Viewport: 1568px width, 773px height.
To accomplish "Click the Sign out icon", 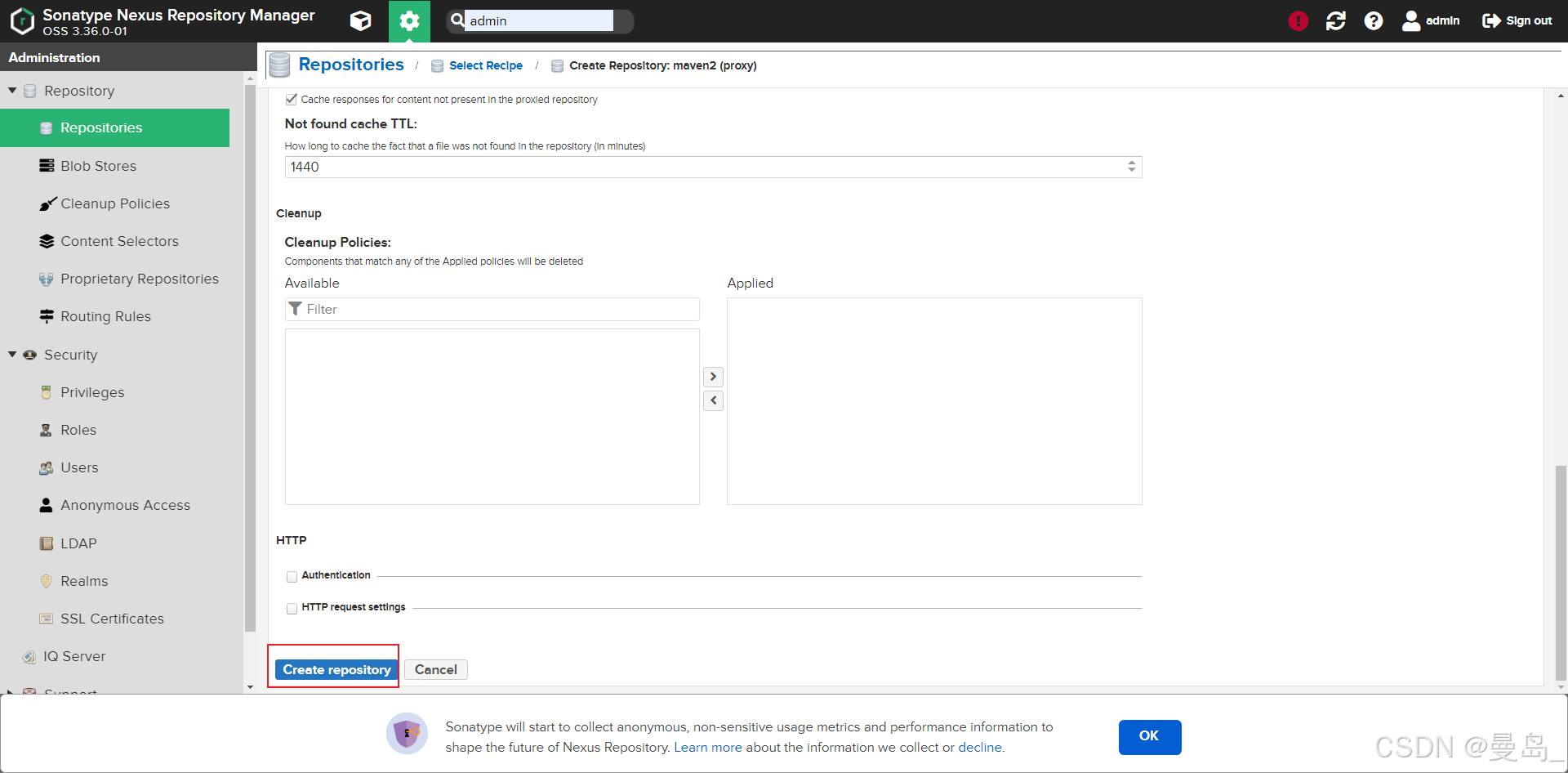I will point(1491,21).
